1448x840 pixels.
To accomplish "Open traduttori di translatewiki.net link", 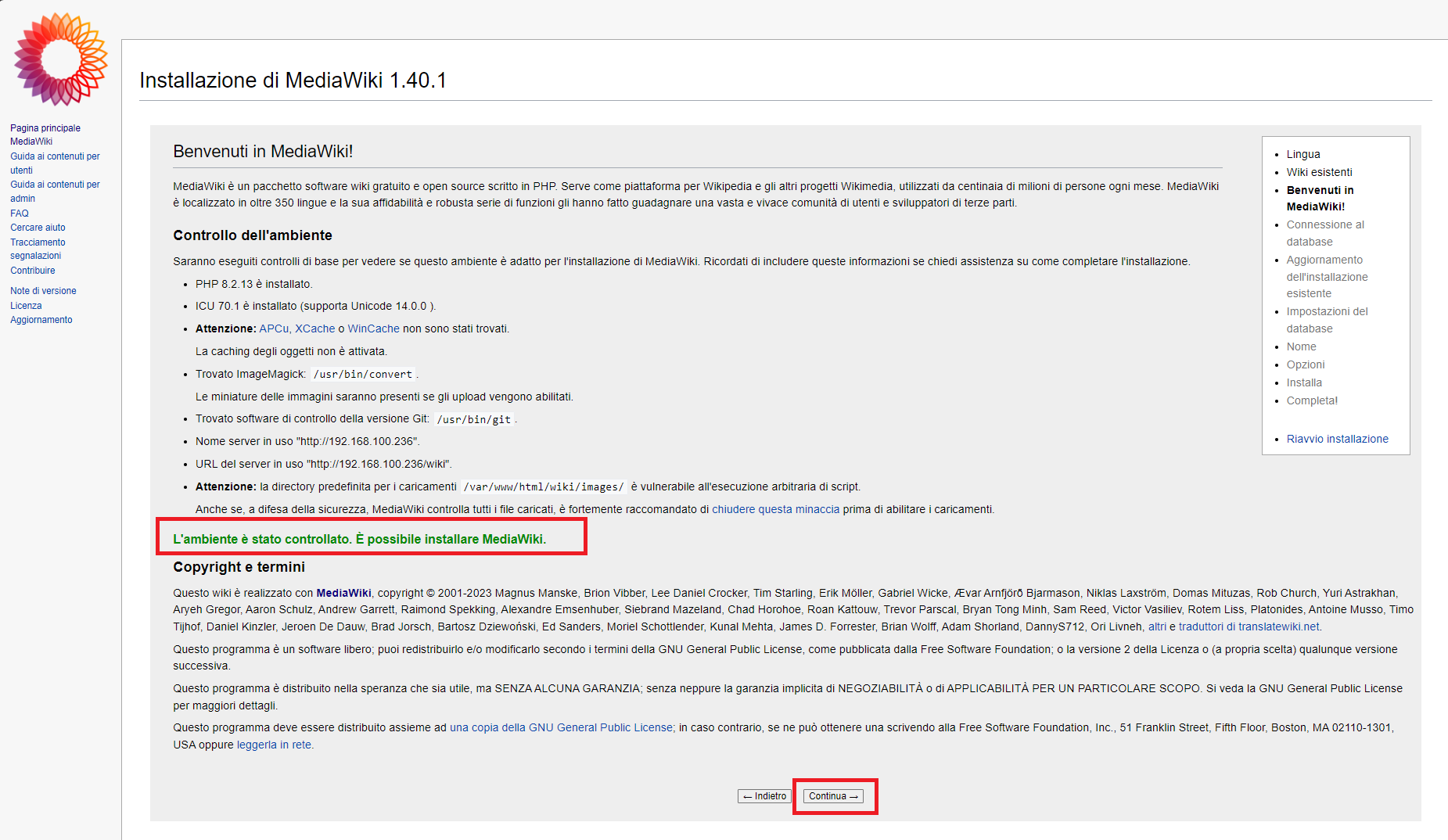I will pos(1249,626).
